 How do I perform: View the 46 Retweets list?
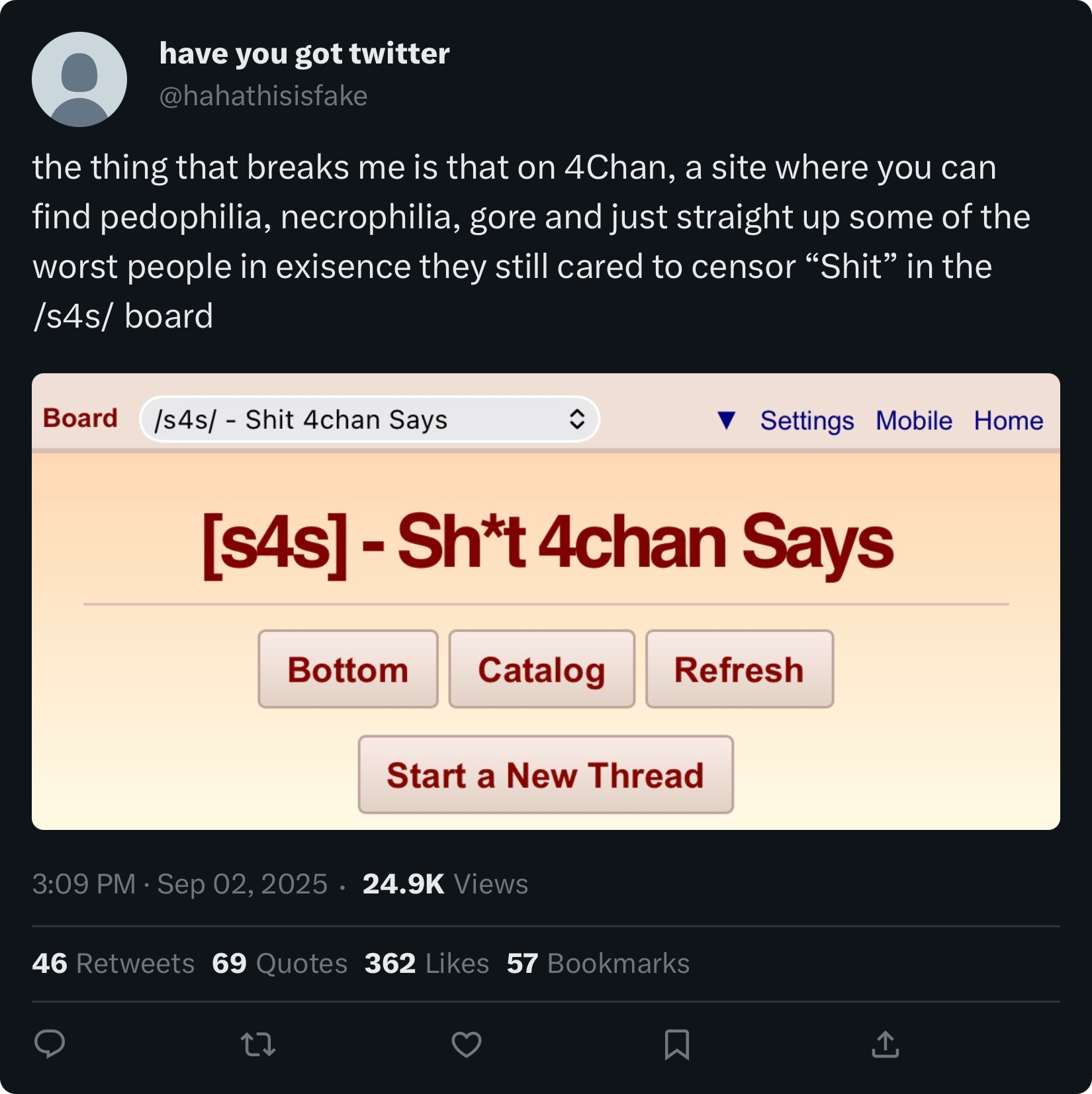point(113,964)
